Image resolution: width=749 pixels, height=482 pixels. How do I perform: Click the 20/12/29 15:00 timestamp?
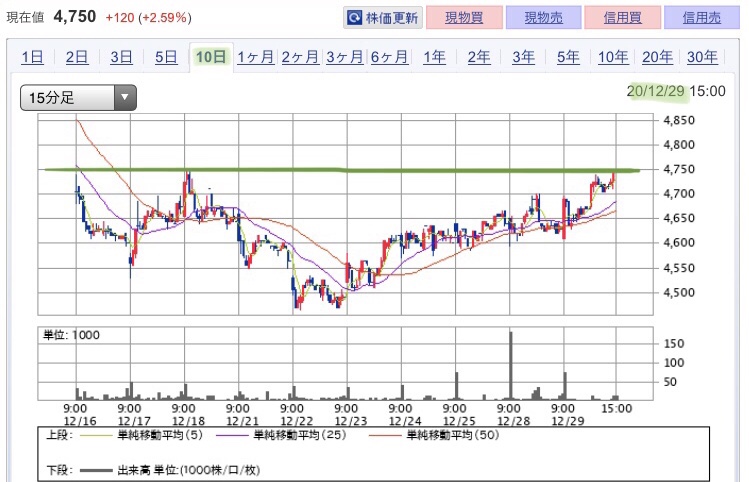click(676, 91)
